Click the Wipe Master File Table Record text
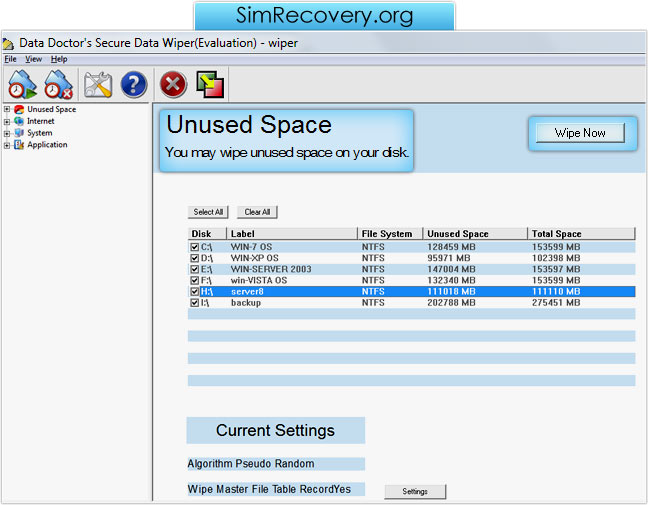648x505 pixels. click(x=260, y=489)
